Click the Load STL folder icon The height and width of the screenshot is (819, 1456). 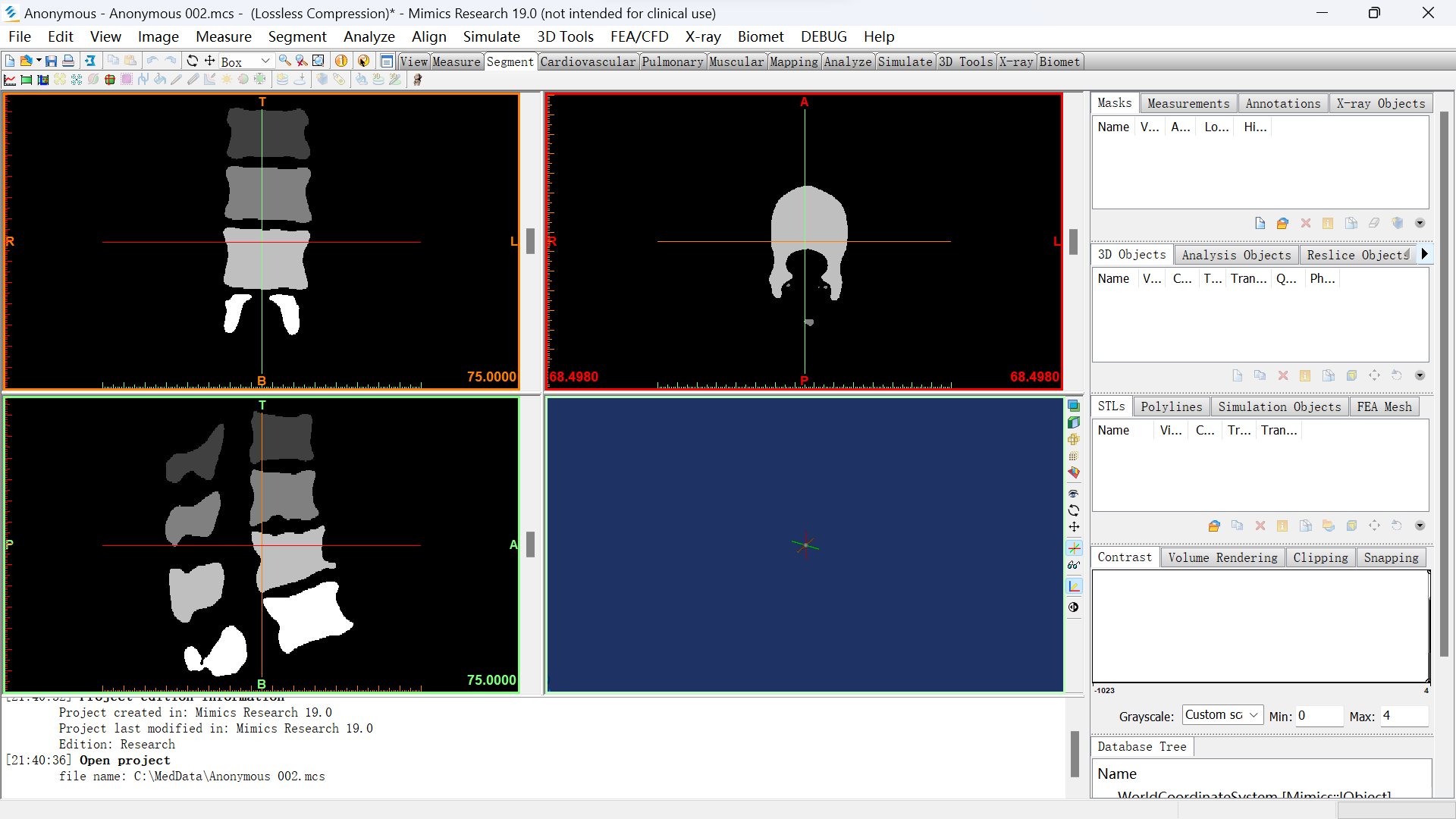[1214, 526]
